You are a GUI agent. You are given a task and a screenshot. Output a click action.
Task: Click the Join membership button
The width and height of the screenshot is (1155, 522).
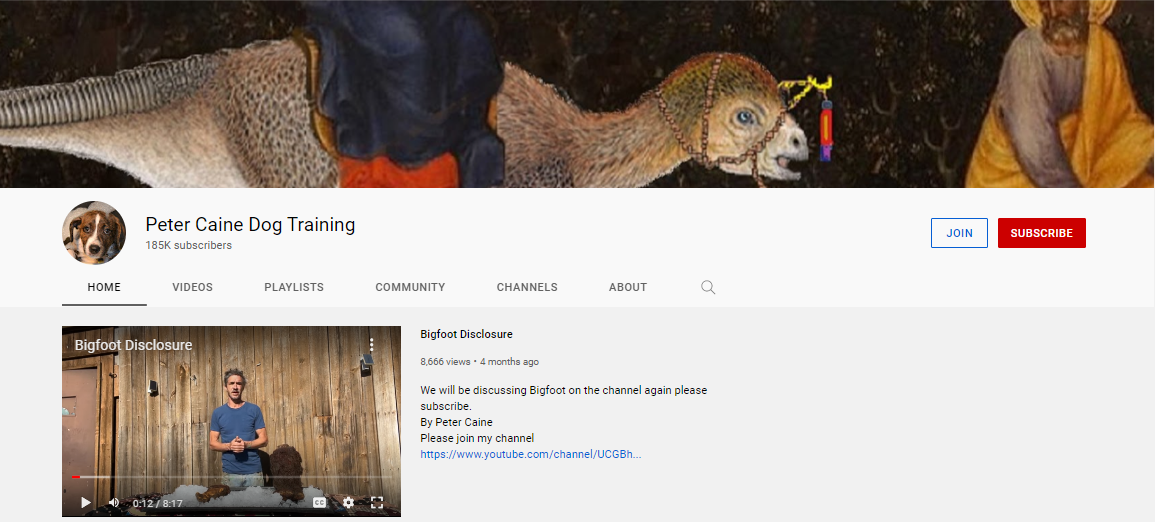click(959, 233)
